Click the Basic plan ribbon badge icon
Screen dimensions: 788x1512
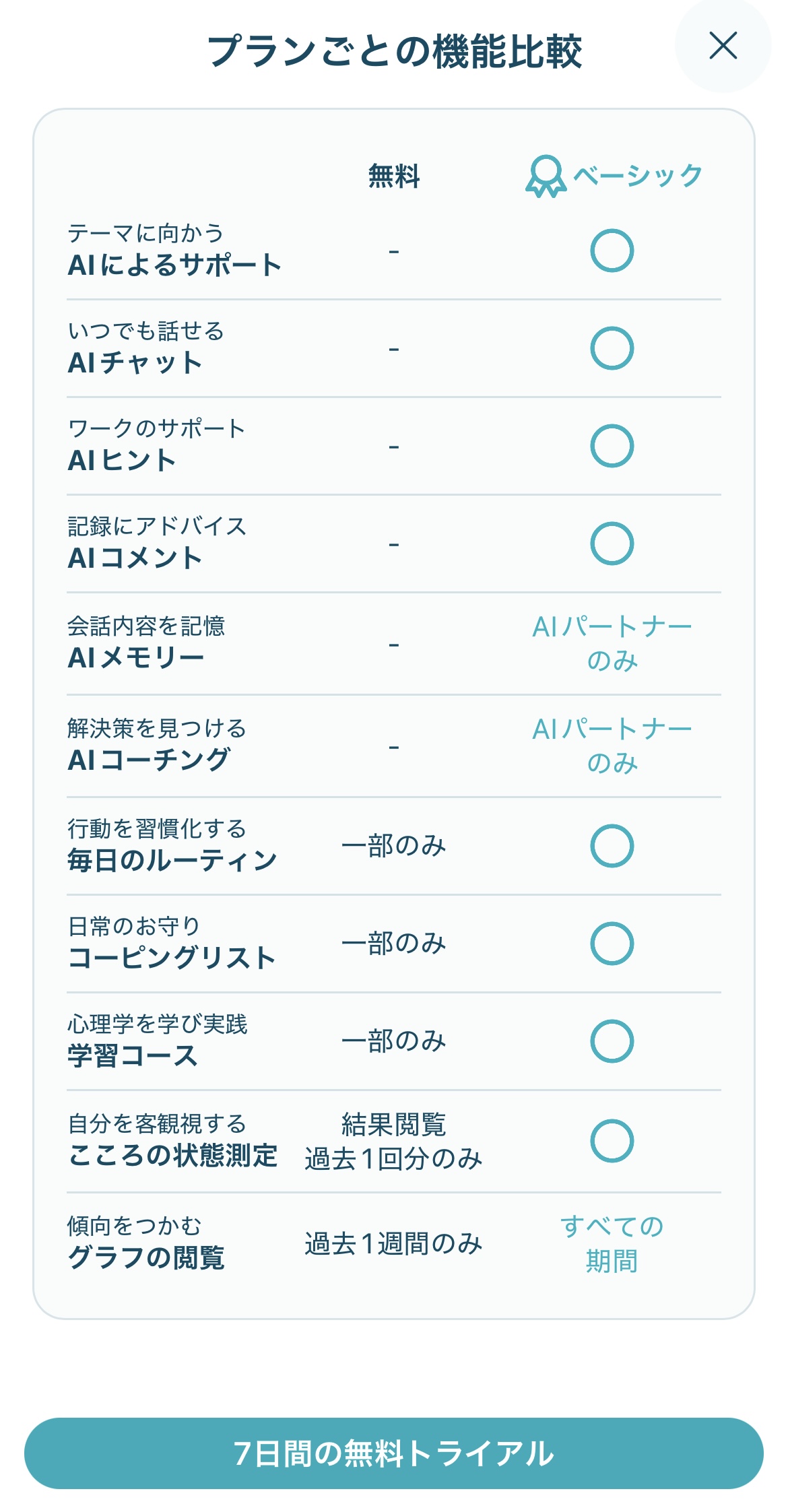coord(546,176)
